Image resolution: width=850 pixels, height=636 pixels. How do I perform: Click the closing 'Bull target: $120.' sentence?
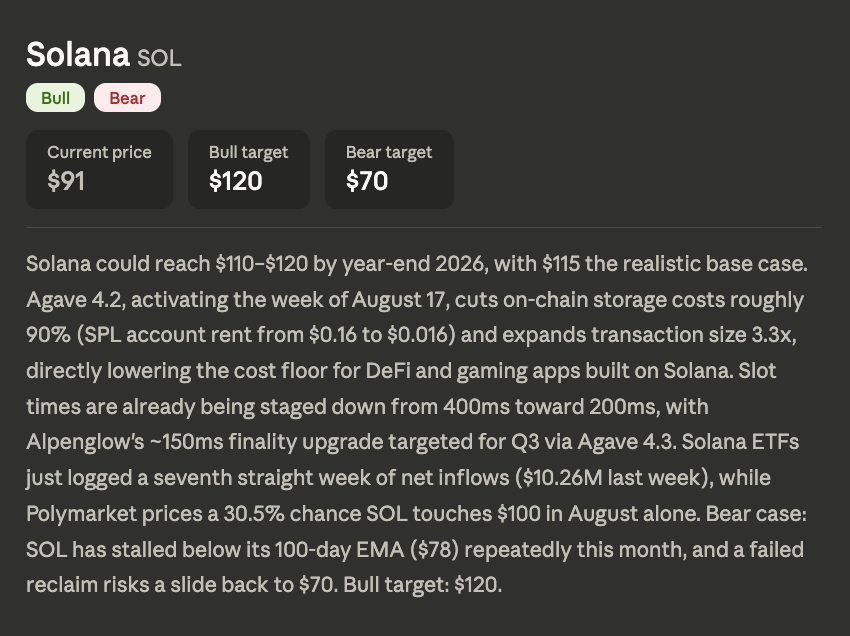423,585
